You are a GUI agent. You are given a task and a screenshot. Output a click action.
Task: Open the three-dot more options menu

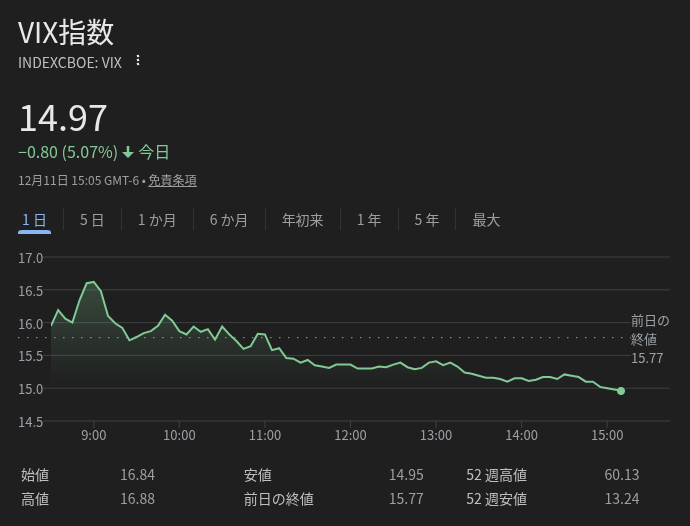pyautogui.click(x=138, y=61)
